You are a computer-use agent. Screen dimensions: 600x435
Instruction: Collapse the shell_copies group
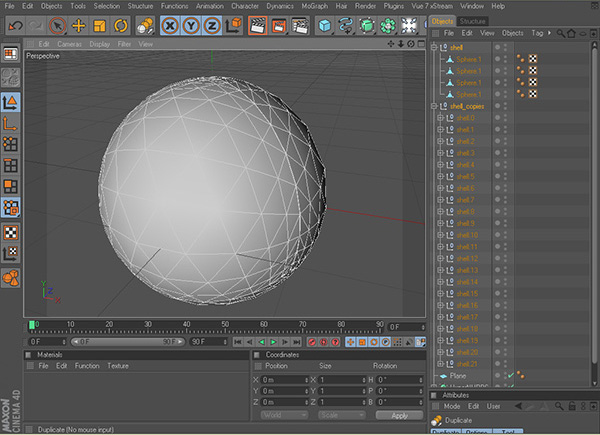(434, 106)
